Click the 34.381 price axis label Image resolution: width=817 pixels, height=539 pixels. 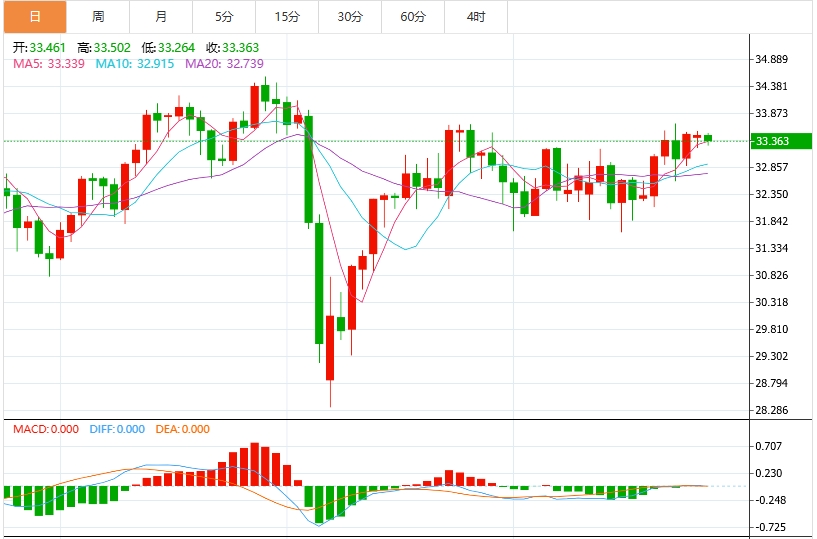772,87
